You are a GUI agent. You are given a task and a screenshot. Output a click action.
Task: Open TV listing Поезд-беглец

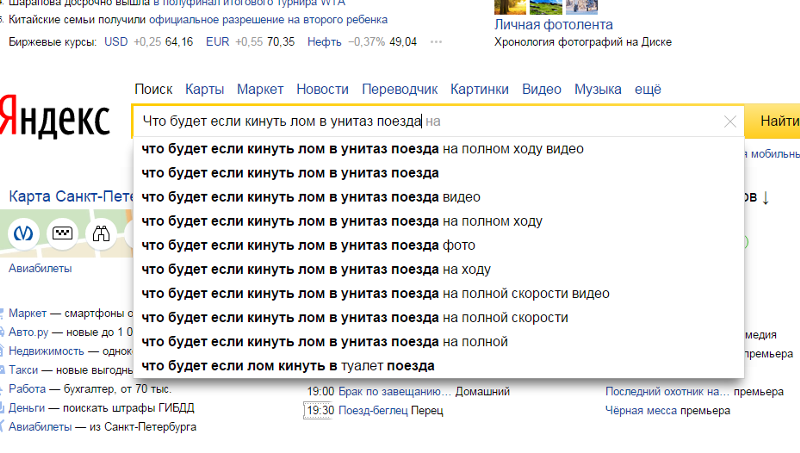[373, 411]
